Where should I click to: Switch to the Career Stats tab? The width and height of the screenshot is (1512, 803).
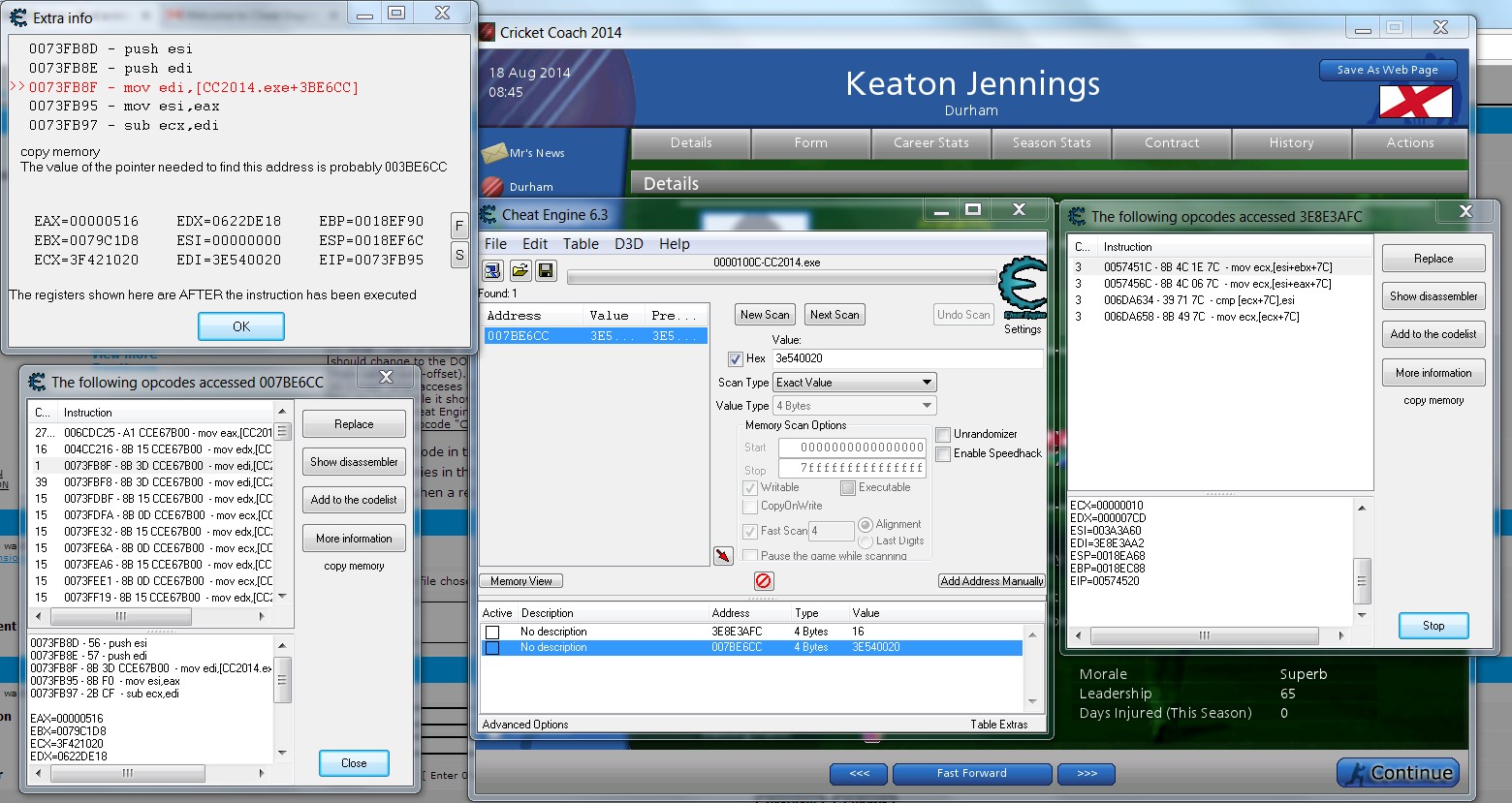[930, 143]
